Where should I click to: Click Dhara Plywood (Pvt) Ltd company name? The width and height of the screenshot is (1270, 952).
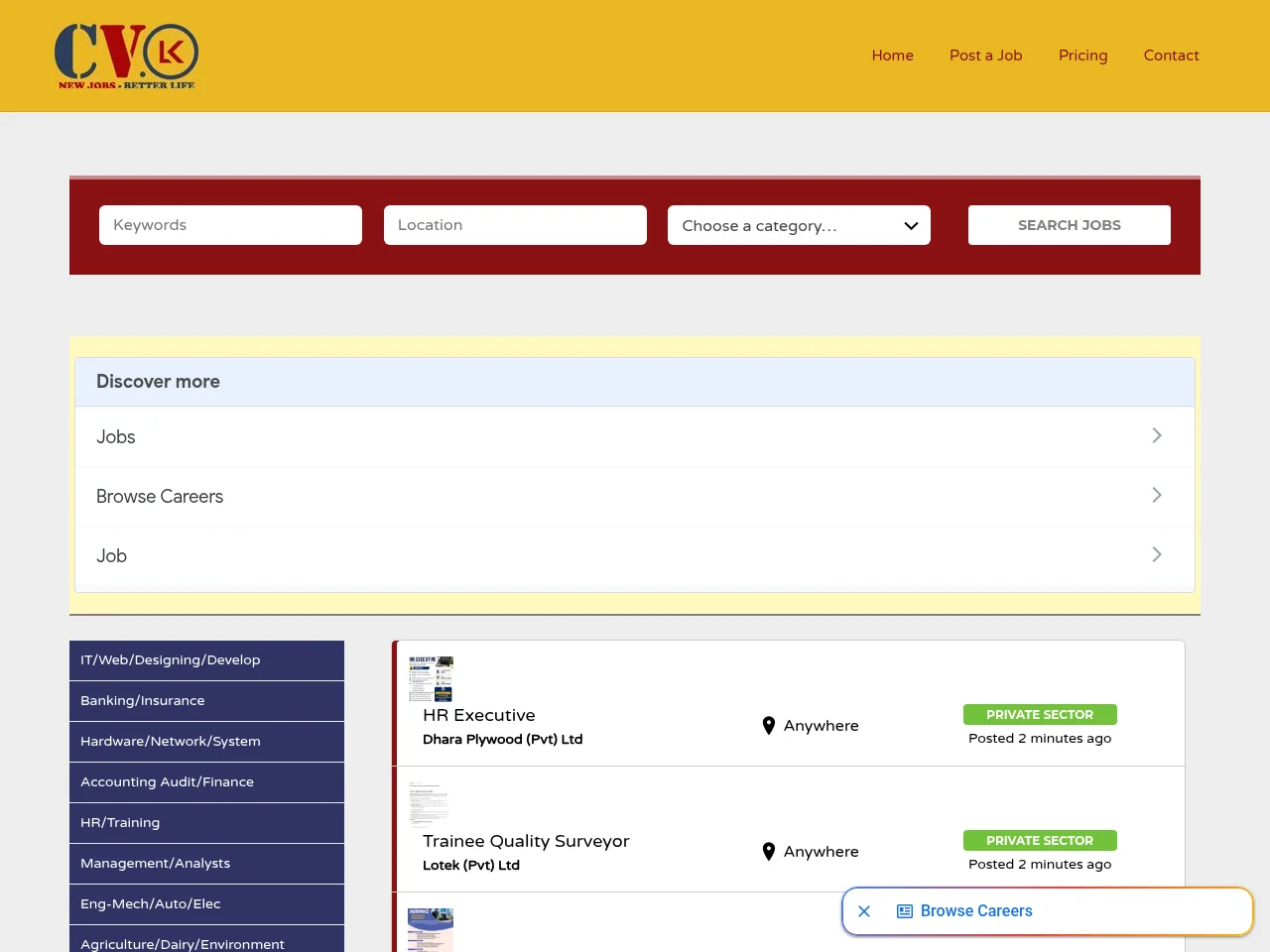coord(503,740)
